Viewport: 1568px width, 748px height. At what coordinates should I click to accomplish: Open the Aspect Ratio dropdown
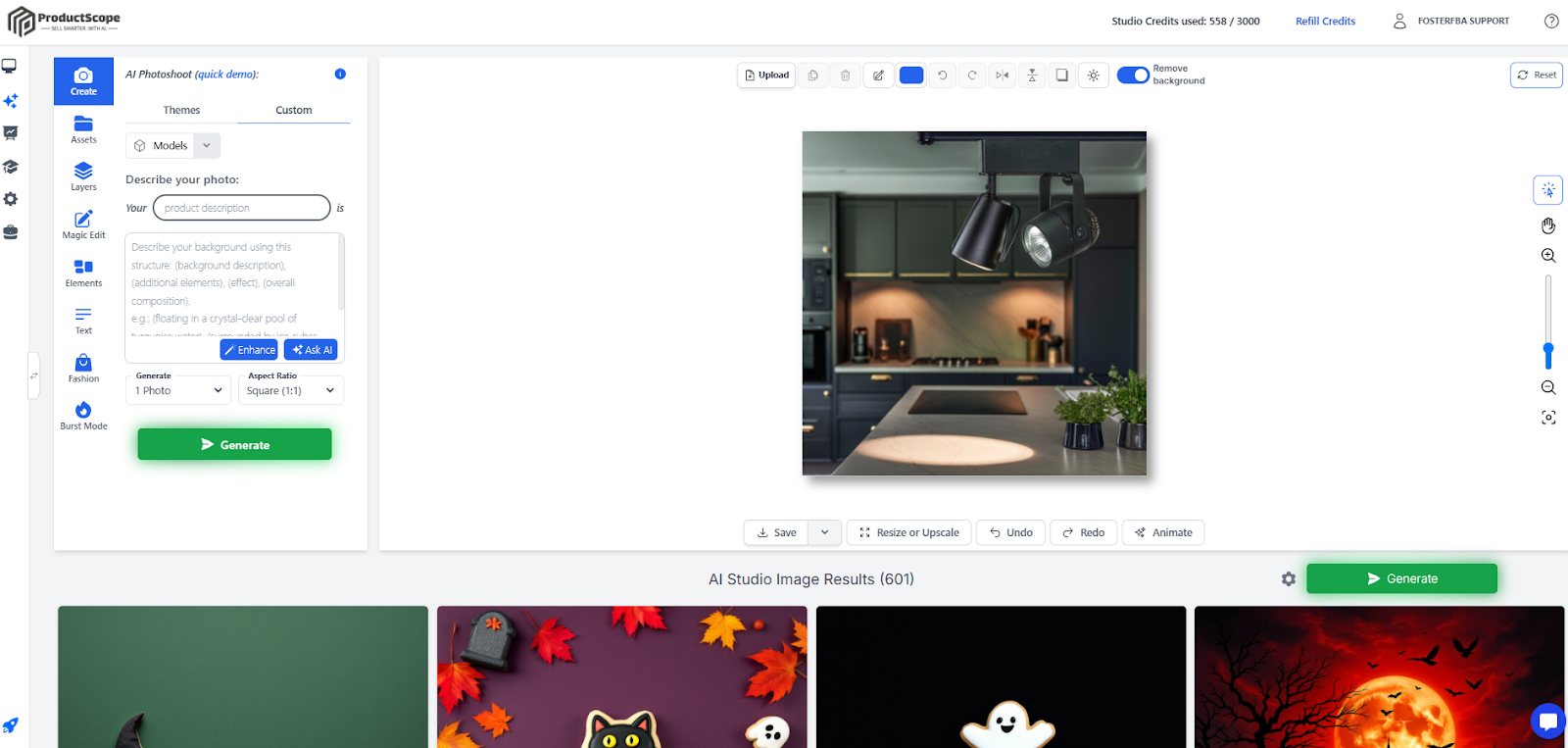point(291,390)
